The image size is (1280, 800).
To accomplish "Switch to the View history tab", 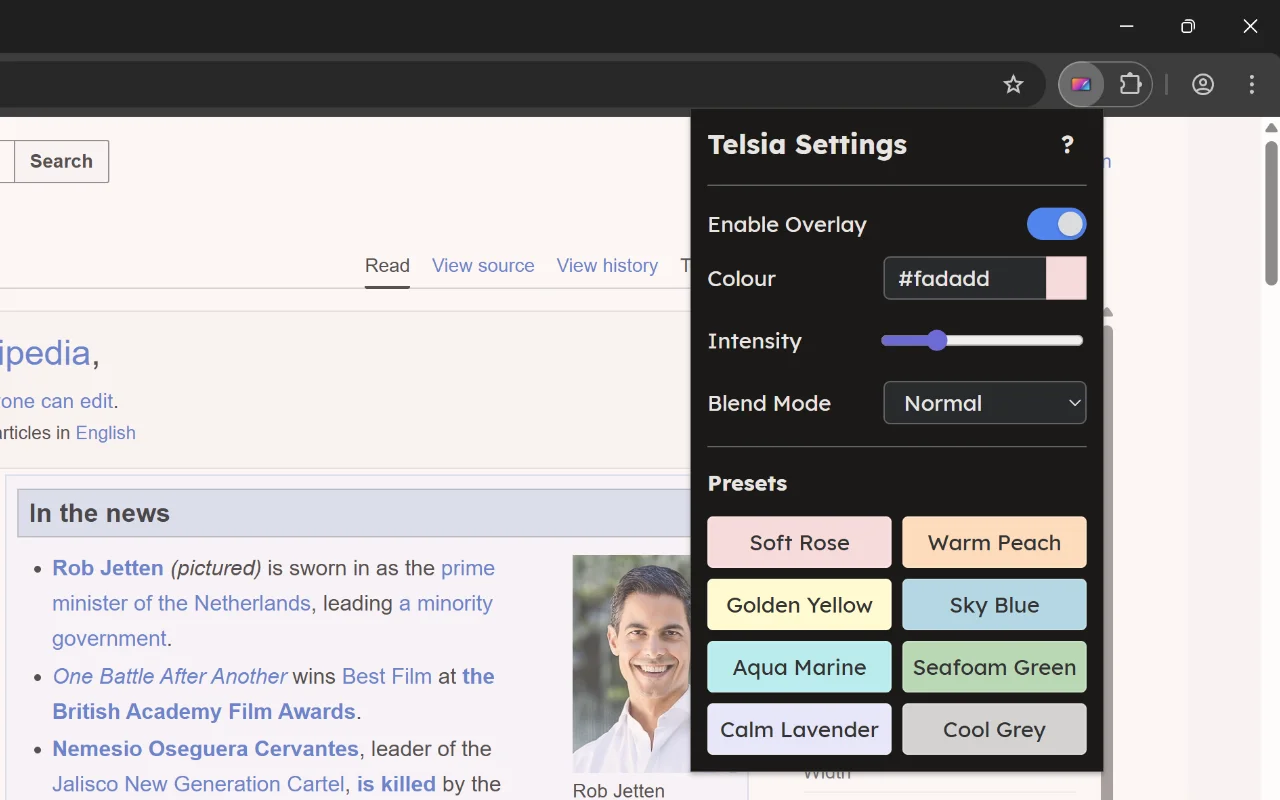I will 607,265.
